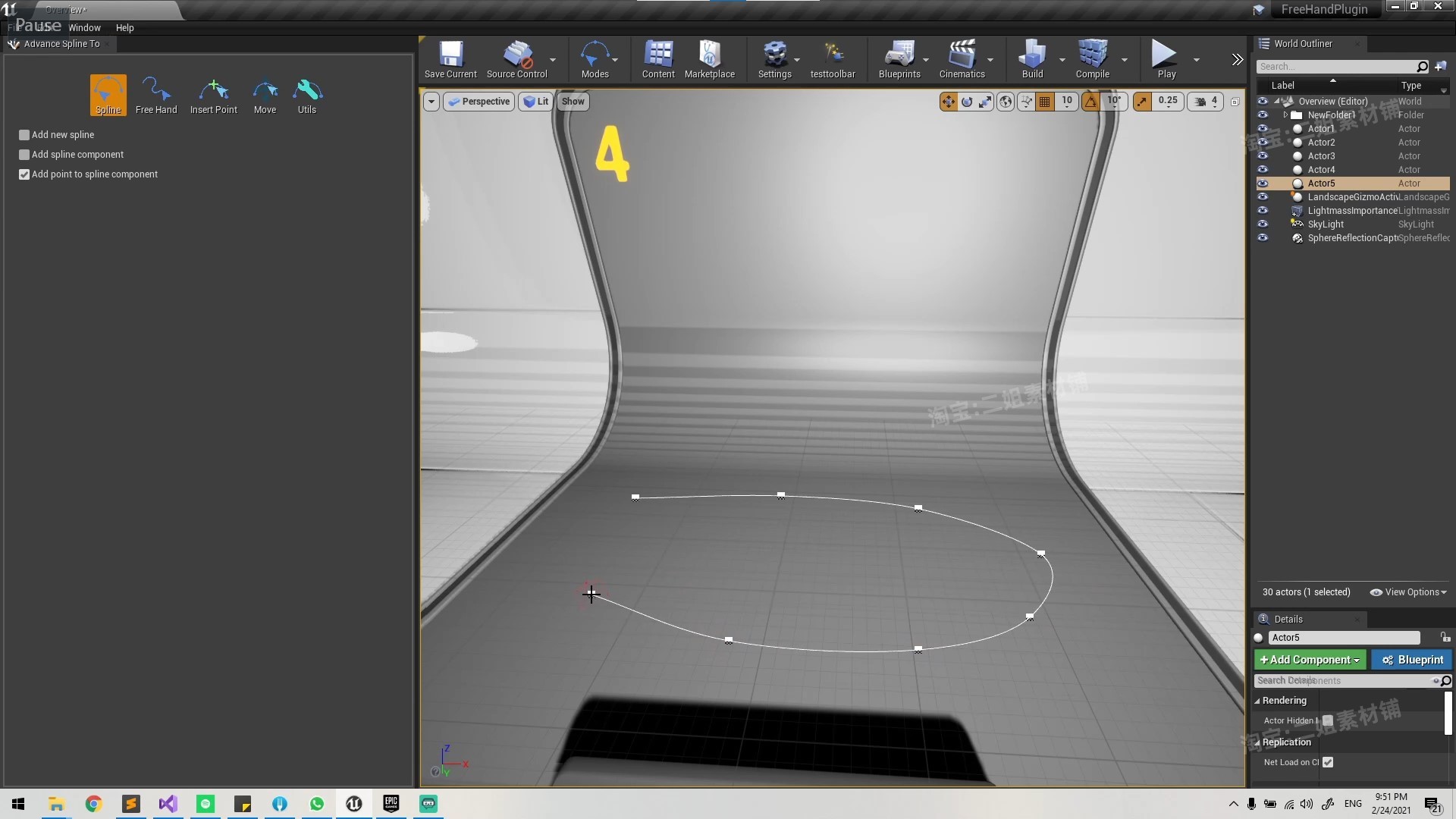This screenshot has height=819, width=1456.
Task: Select the Spline tool
Action: 108,93
